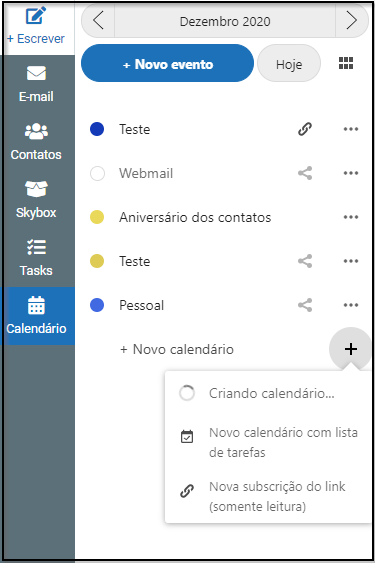Image resolution: width=375 pixels, height=563 pixels.
Task: Open the grid view icon next to Hoje
Action: click(346, 63)
